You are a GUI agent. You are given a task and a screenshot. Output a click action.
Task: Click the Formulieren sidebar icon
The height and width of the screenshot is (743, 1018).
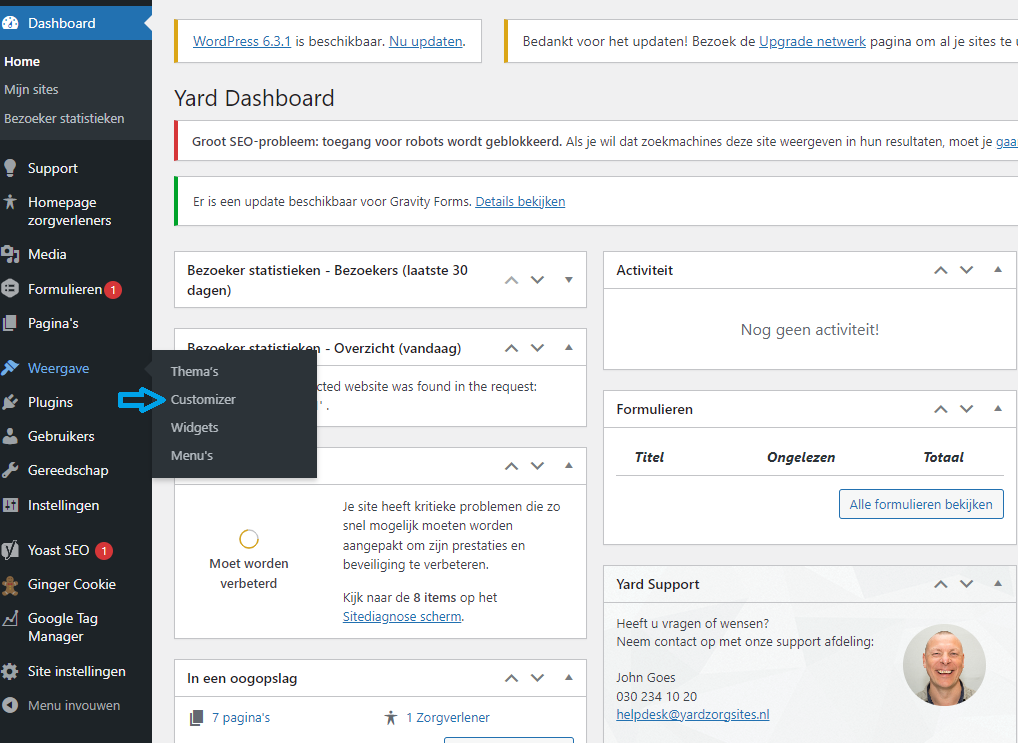tap(10, 288)
